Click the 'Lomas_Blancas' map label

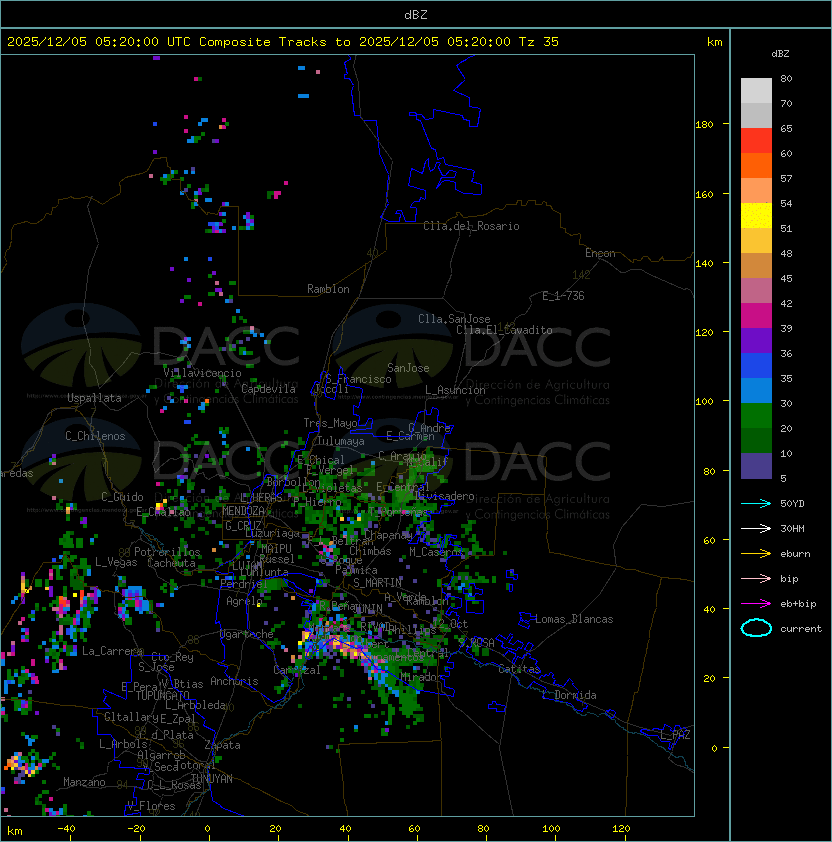(574, 619)
